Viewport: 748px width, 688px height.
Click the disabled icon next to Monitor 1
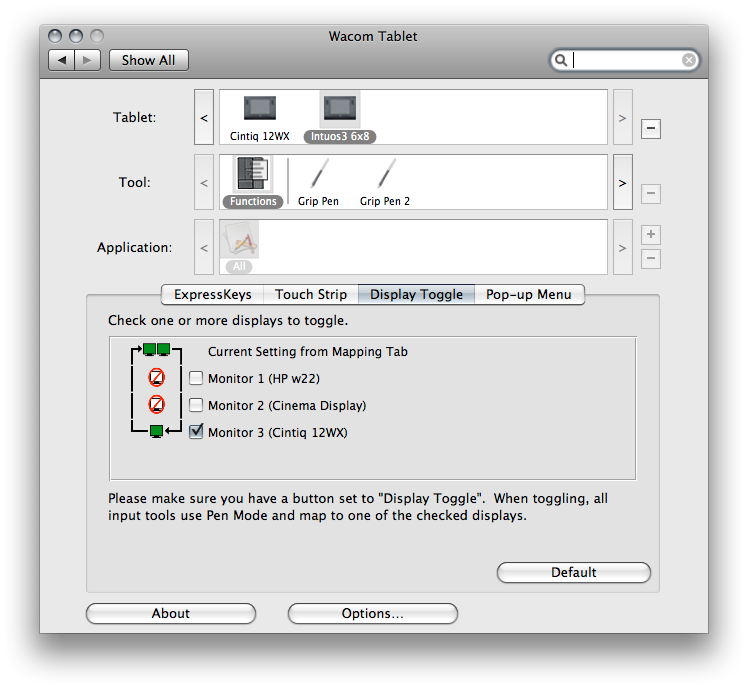click(x=156, y=377)
